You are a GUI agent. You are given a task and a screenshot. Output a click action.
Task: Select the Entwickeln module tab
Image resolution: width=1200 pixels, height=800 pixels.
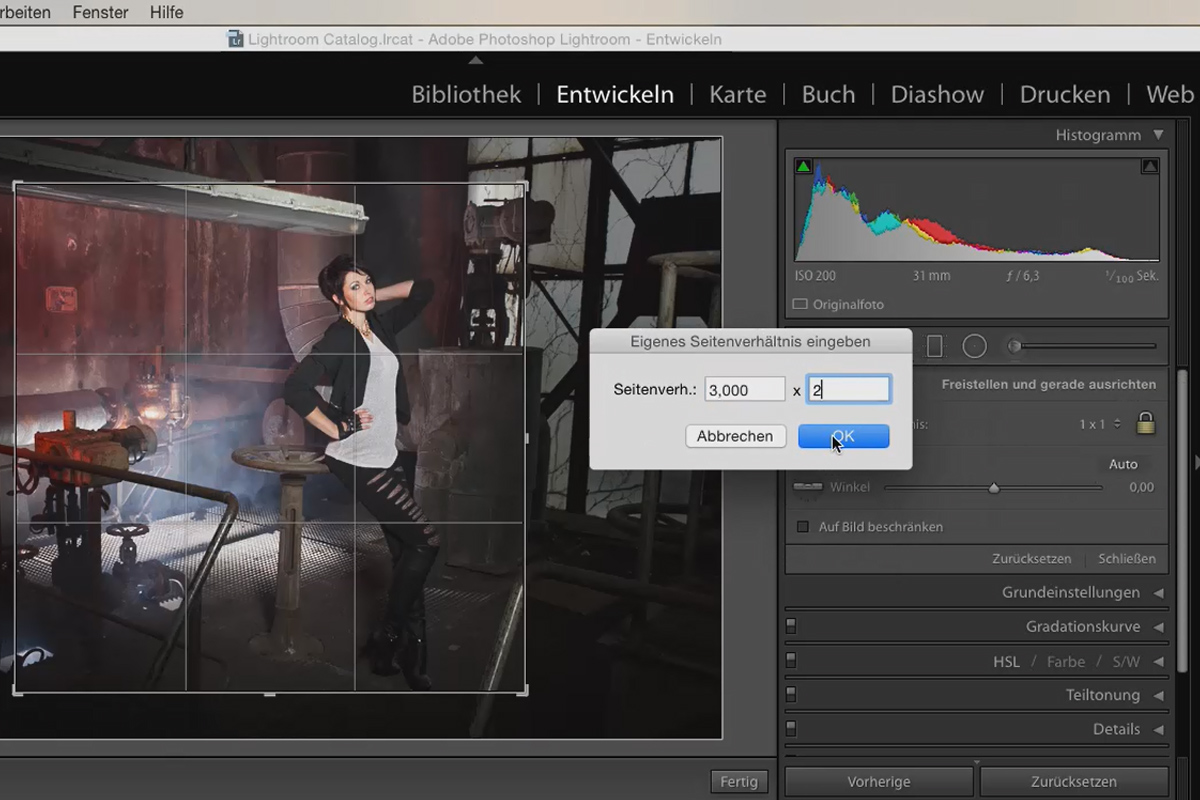(x=615, y=95)
